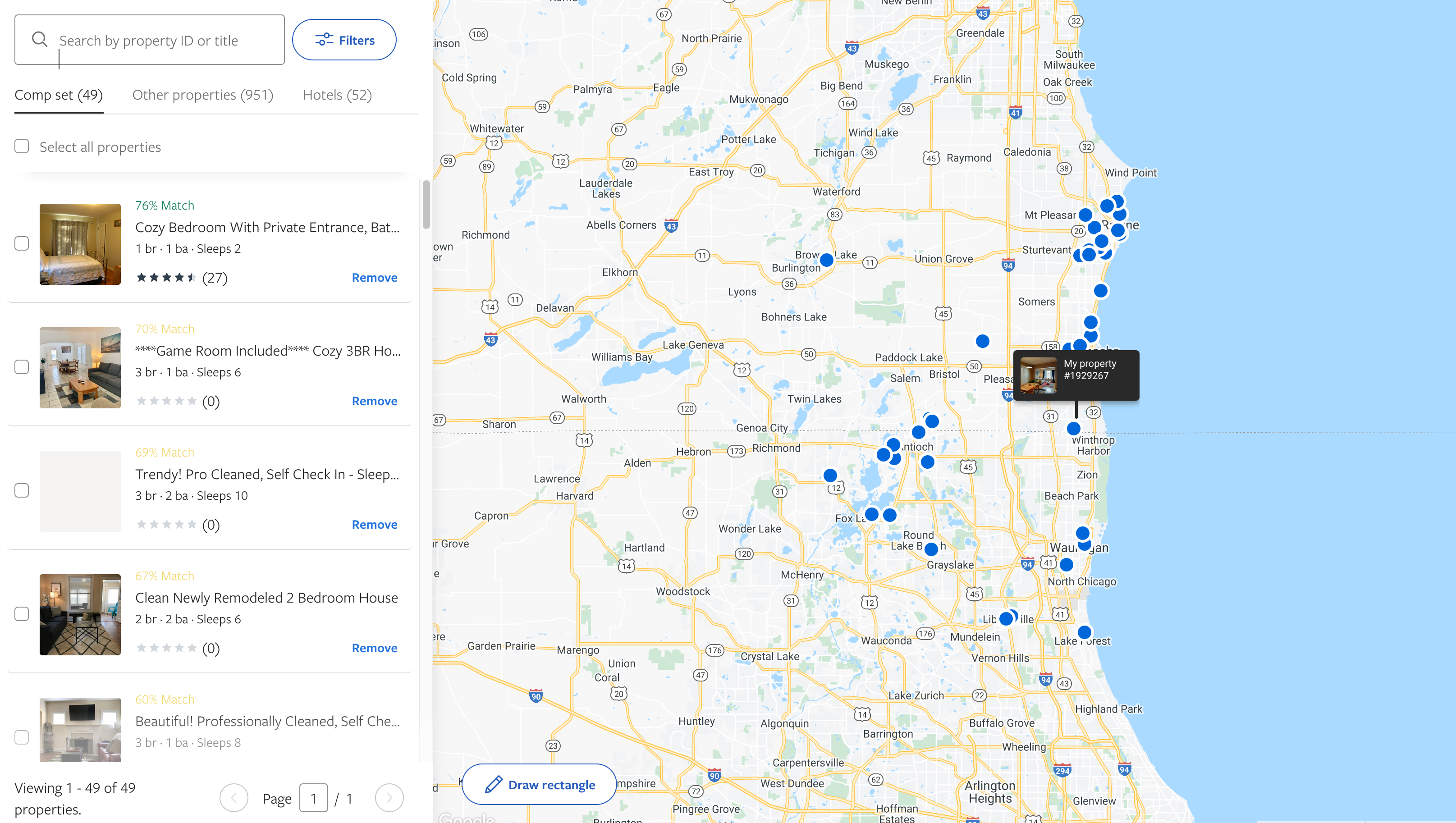
Task: Remove the Game Room Included listing
Action: [374, 401]
